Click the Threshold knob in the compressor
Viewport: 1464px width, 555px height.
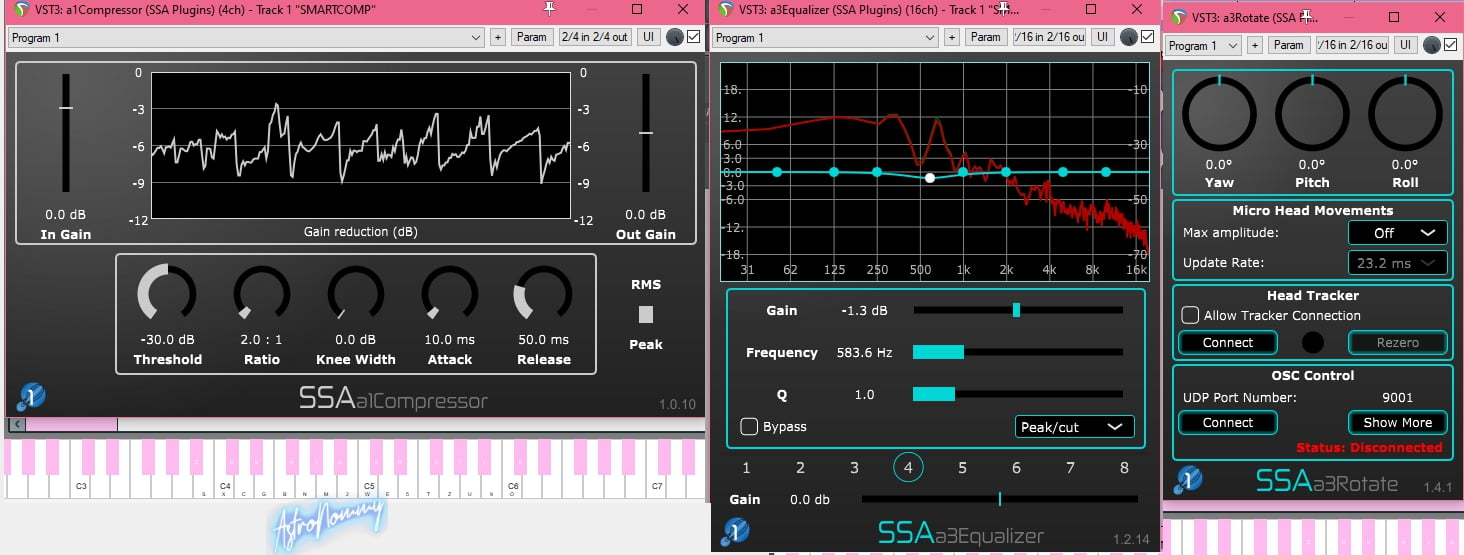pyautogui.click(x=166, y=294)
